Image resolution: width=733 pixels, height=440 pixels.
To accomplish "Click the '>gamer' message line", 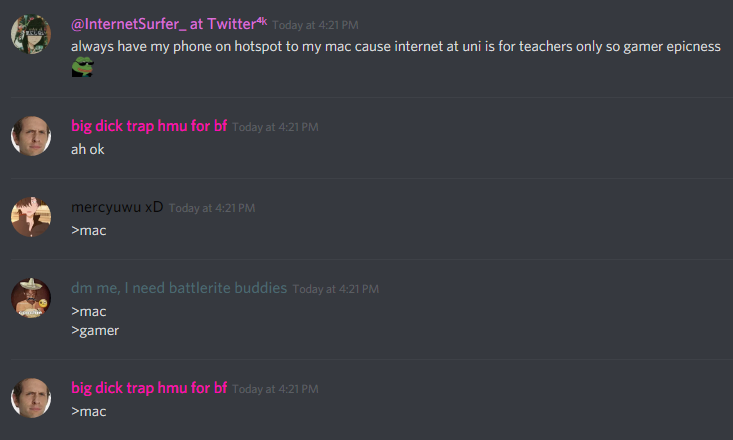I will (95, 331).
